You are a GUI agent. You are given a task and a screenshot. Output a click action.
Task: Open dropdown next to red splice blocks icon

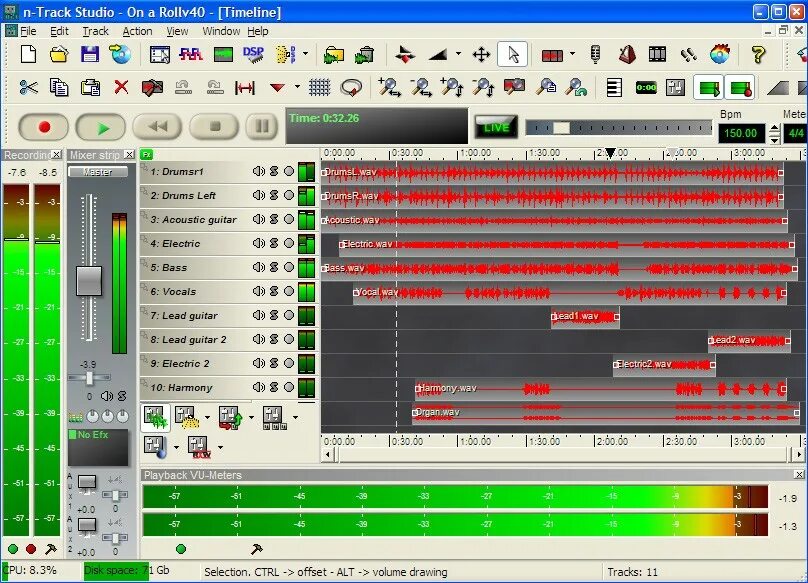click(573, 53)
